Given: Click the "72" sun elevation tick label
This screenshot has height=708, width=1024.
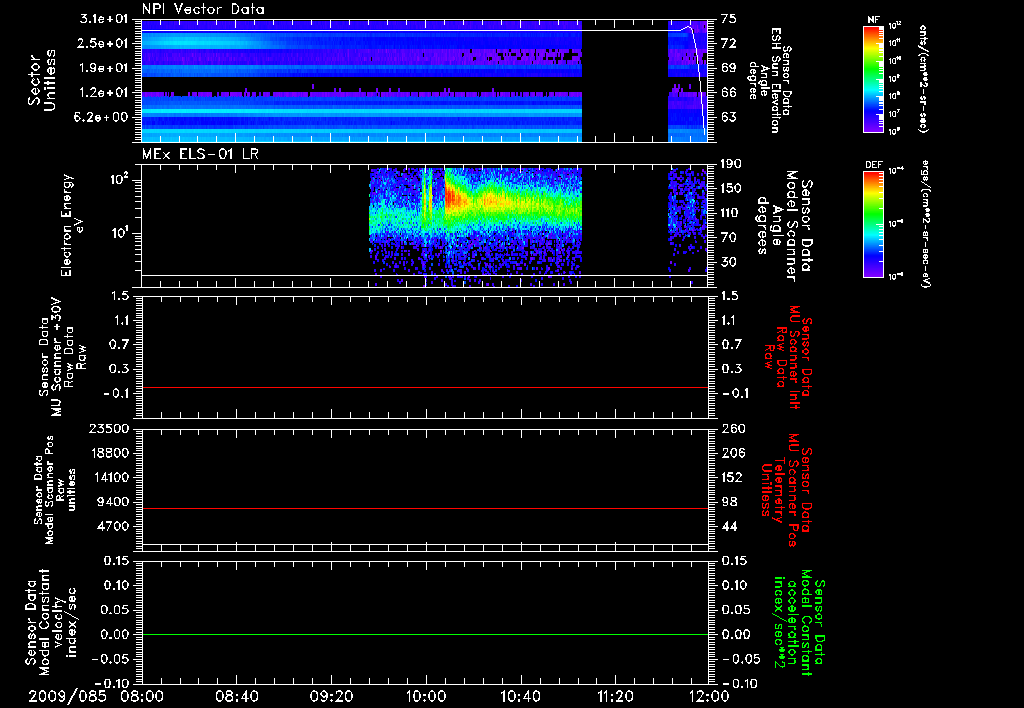Looking at the screenshot, I should 728,43.
